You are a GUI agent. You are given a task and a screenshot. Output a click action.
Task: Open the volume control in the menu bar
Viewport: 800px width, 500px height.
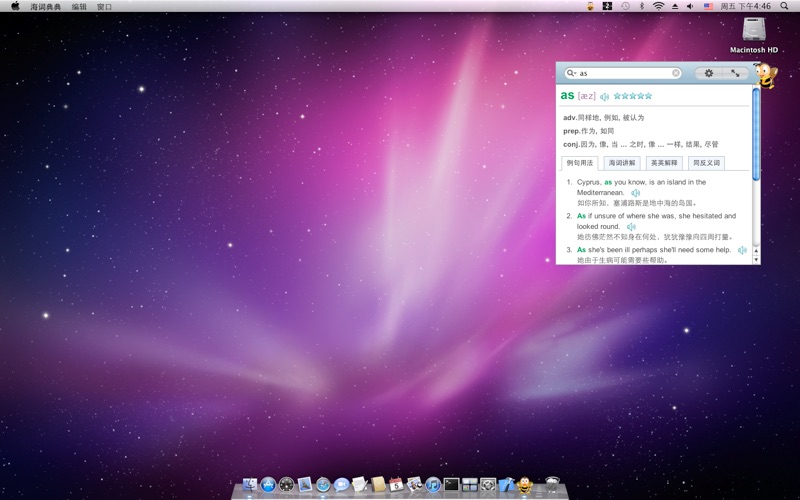(690, 6)
